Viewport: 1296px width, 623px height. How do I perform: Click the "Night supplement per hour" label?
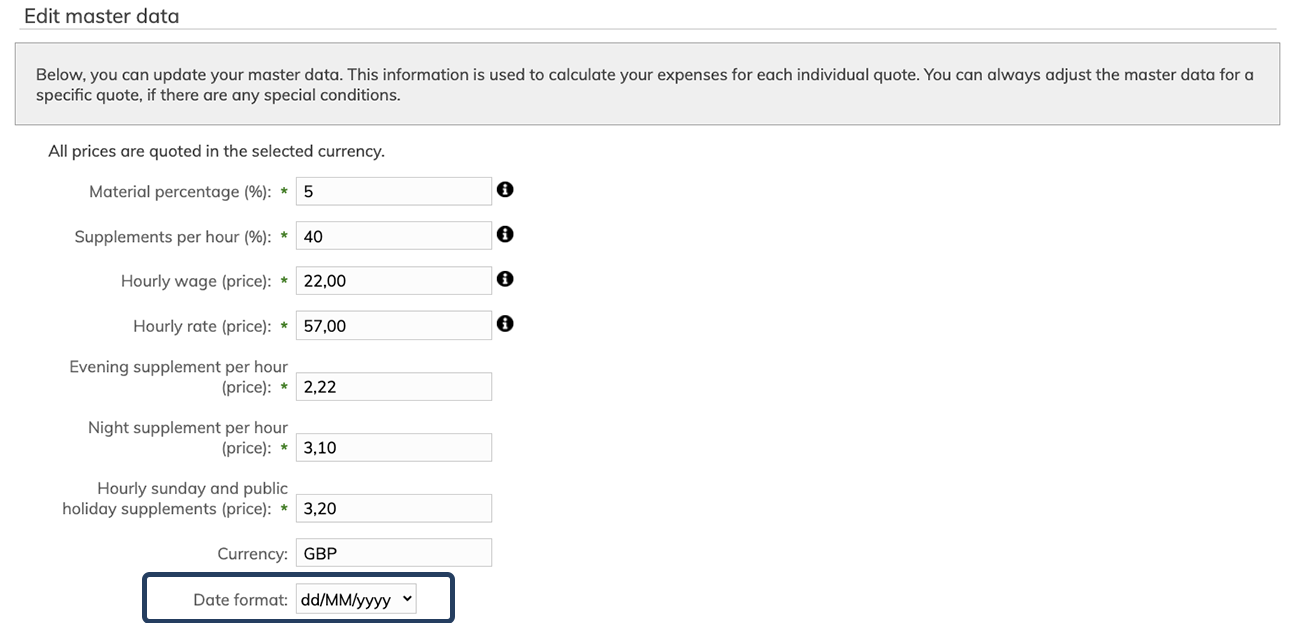coord(187,428)
